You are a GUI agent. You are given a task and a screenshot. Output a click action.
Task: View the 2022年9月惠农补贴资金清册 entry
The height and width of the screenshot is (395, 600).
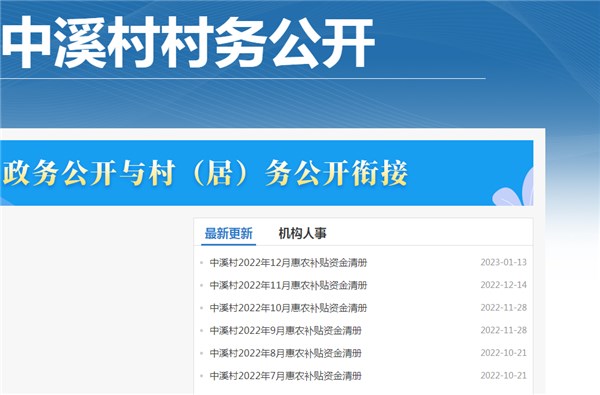point(285,330)
